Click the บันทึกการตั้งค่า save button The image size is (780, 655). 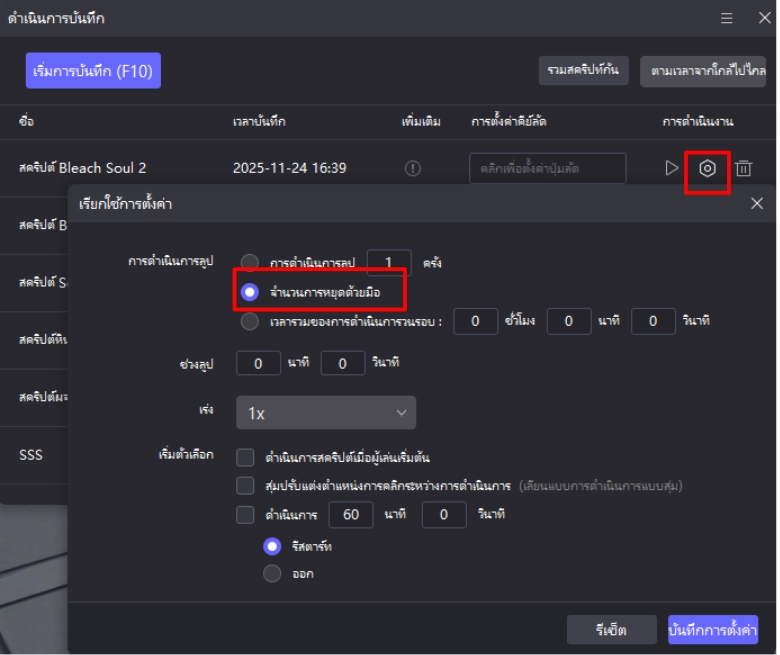(x=713, y=630)
